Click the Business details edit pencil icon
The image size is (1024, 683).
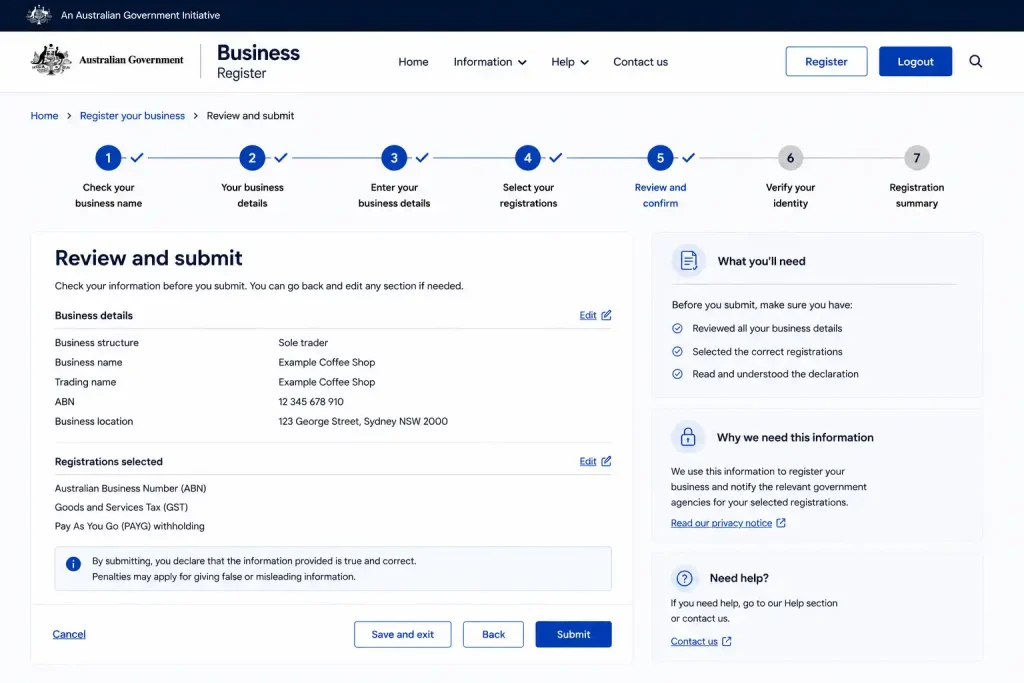pos(606,315)
